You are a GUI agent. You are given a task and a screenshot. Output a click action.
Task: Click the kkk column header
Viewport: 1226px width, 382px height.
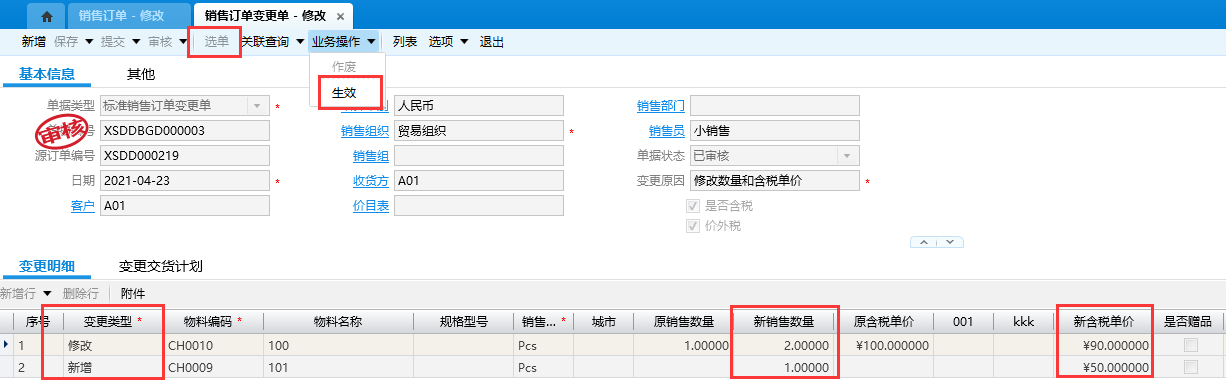[1023, 322]
